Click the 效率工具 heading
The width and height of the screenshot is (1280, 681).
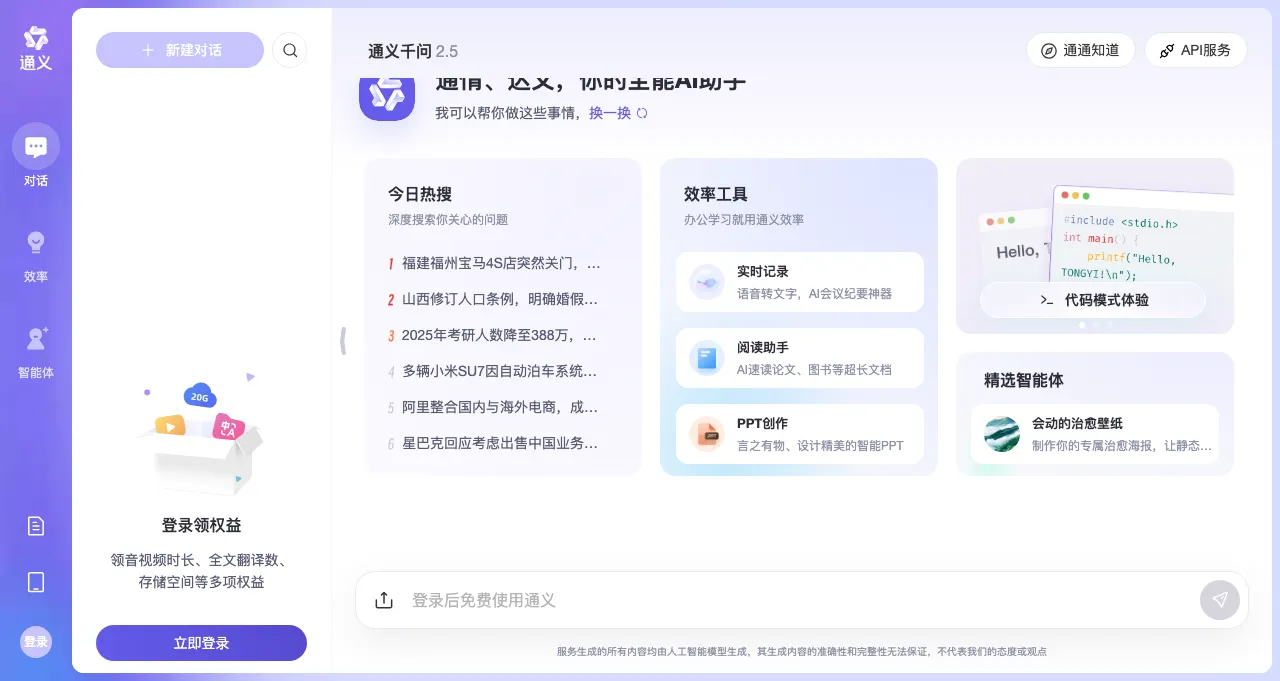pos(716,194)
